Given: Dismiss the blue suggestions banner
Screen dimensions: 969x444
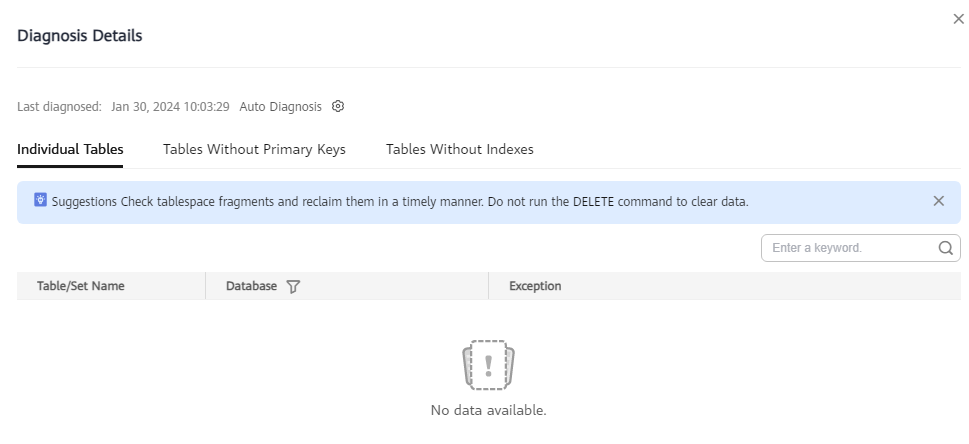Looking at the screenshot, I should pyautogui.click(x=938, y=201).
